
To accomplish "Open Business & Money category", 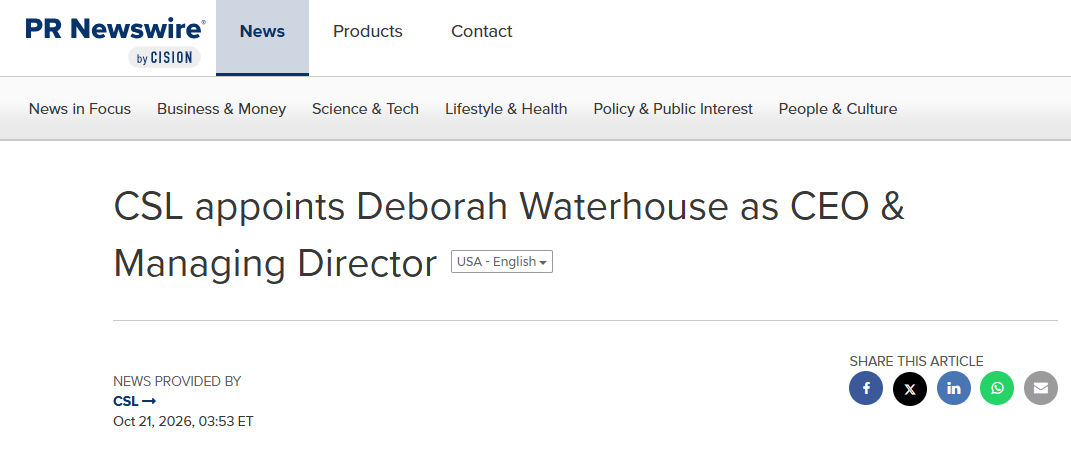I will pyautogui.click(x=221, y=109).
